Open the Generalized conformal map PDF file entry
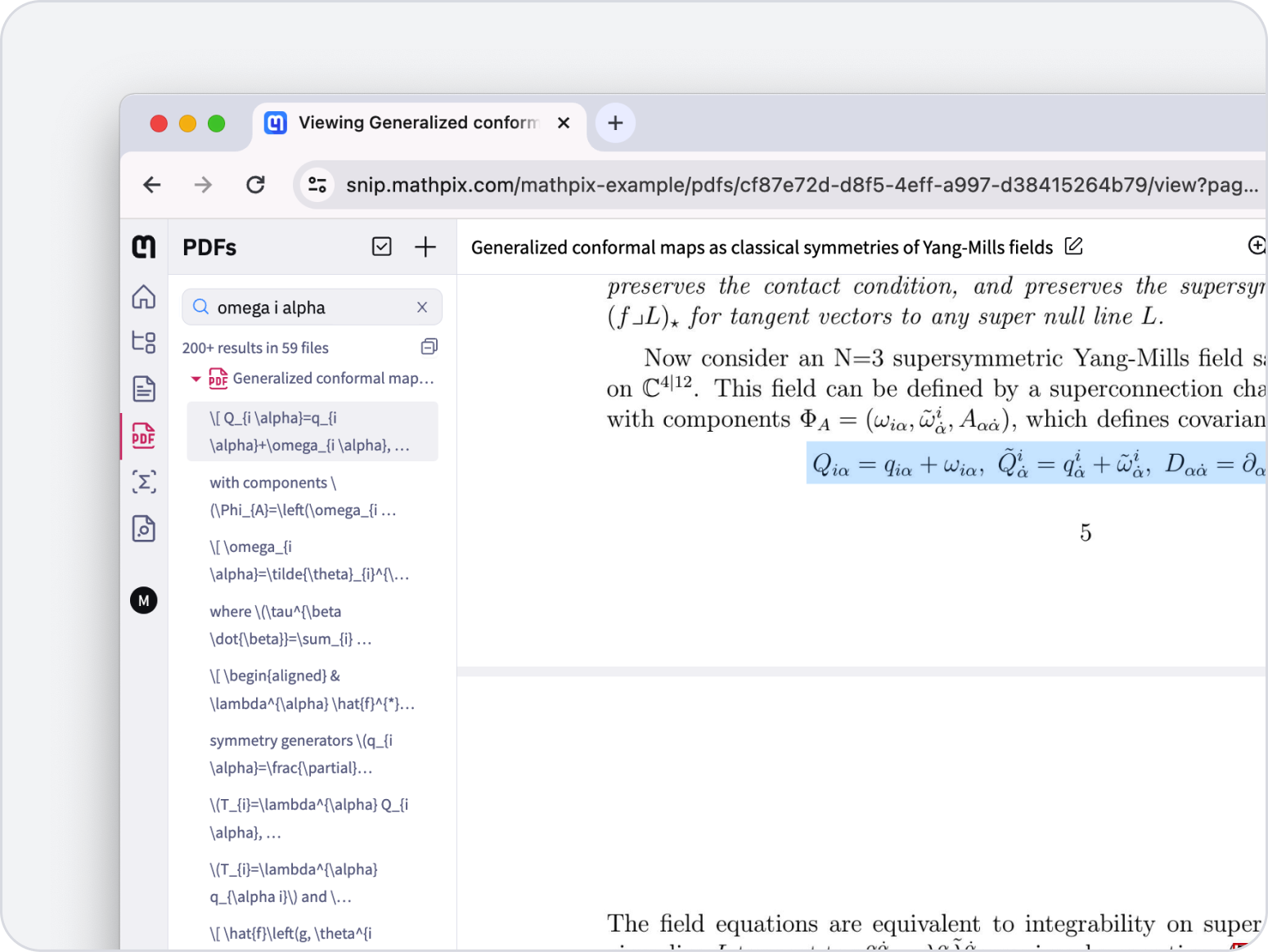Viewport: 1268px width, 952px height. tap(321, 378)
